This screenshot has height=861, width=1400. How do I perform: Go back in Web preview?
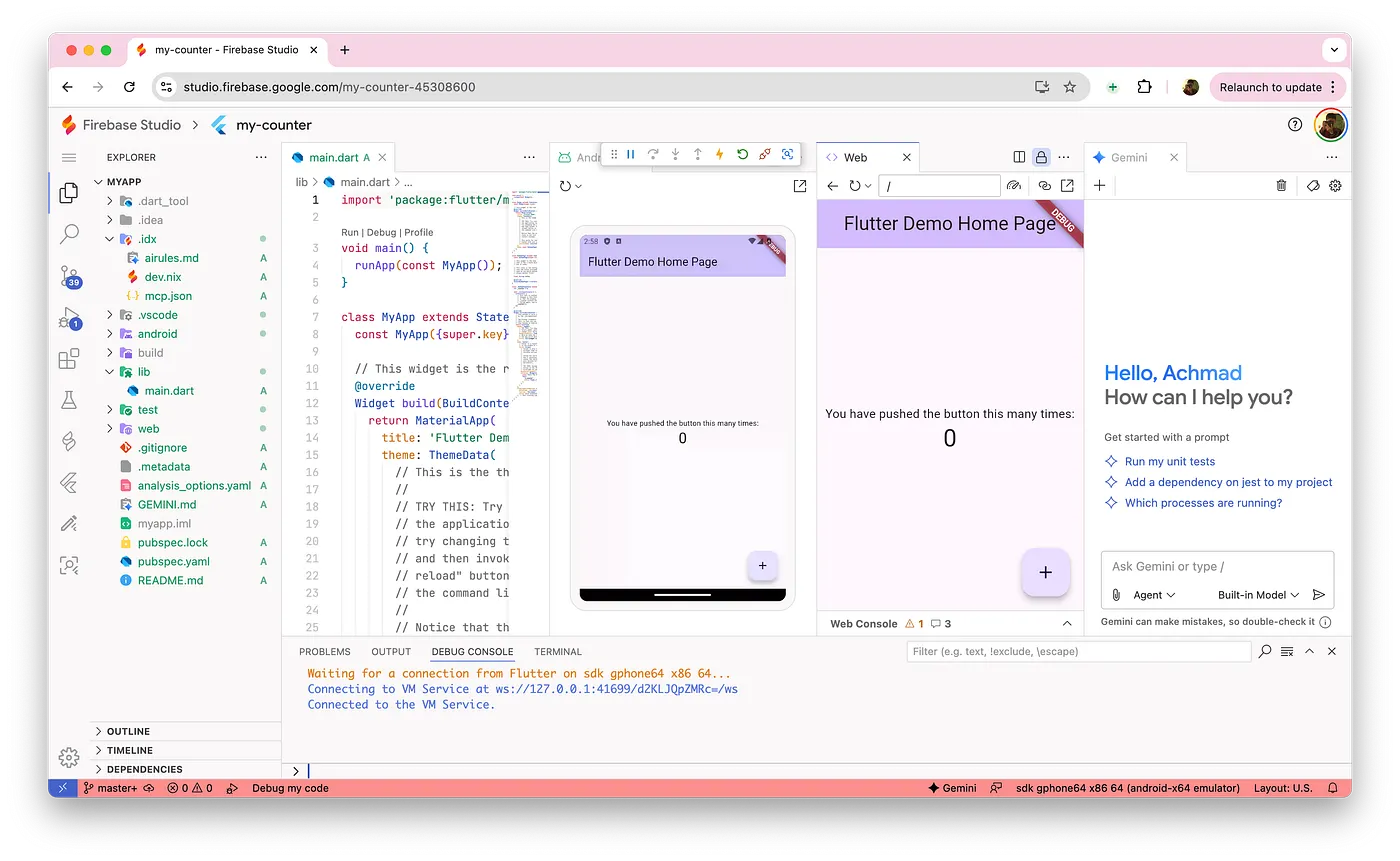(x=832, y=186)
